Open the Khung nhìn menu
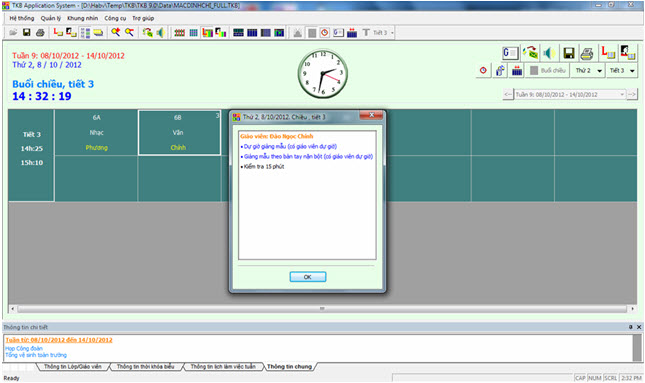This screenshot has height=383, width=645. [x=83, y=18]
